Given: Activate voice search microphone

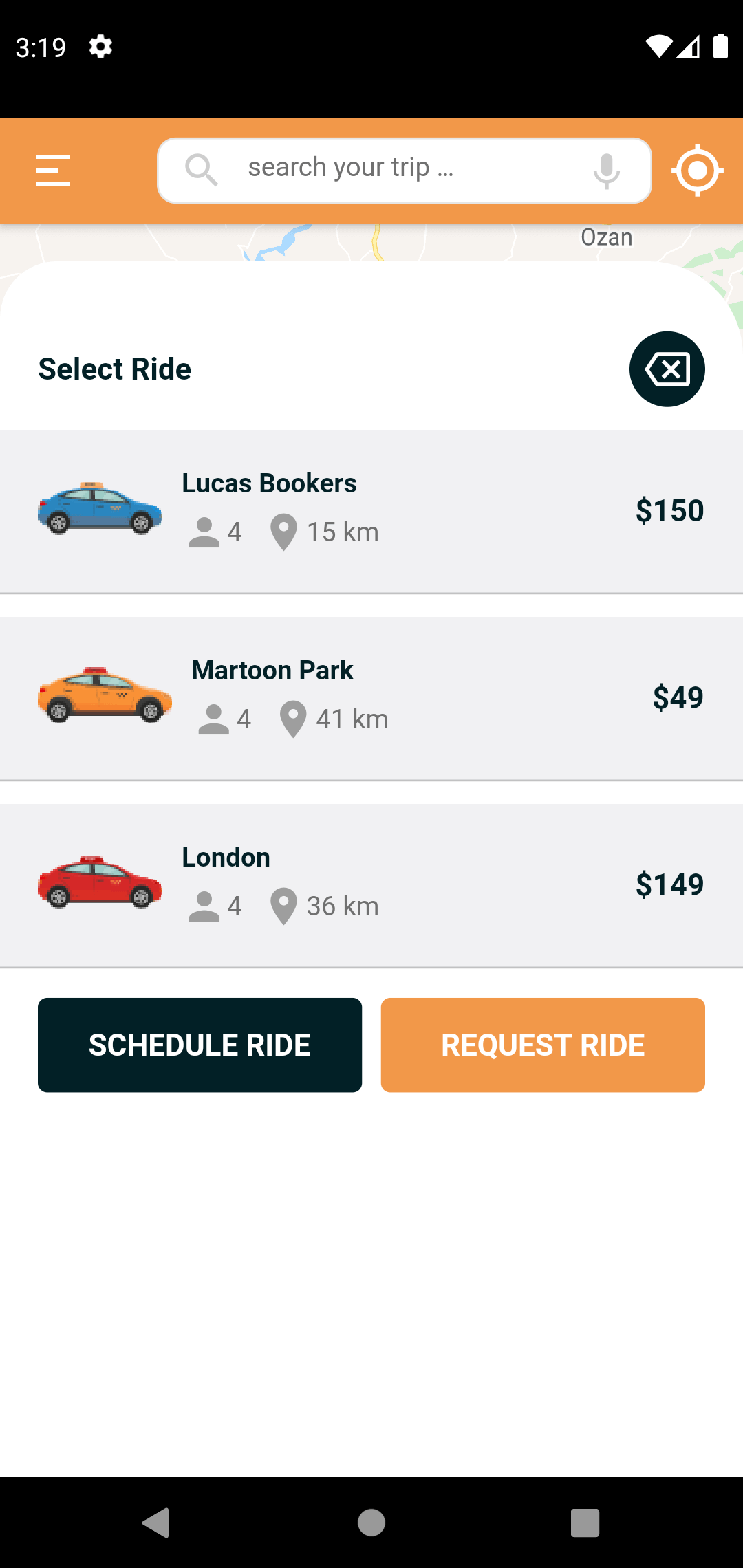Looking at the screenshot, I should (x=606, y=171).
